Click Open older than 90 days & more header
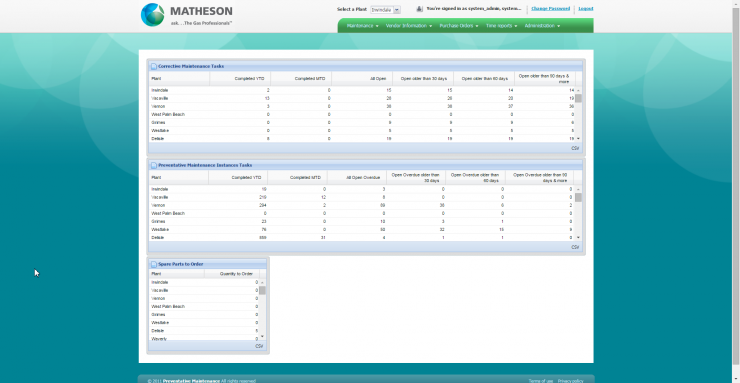Image resolution: width=740 pixels, height=383 pixels. point(545,79)
